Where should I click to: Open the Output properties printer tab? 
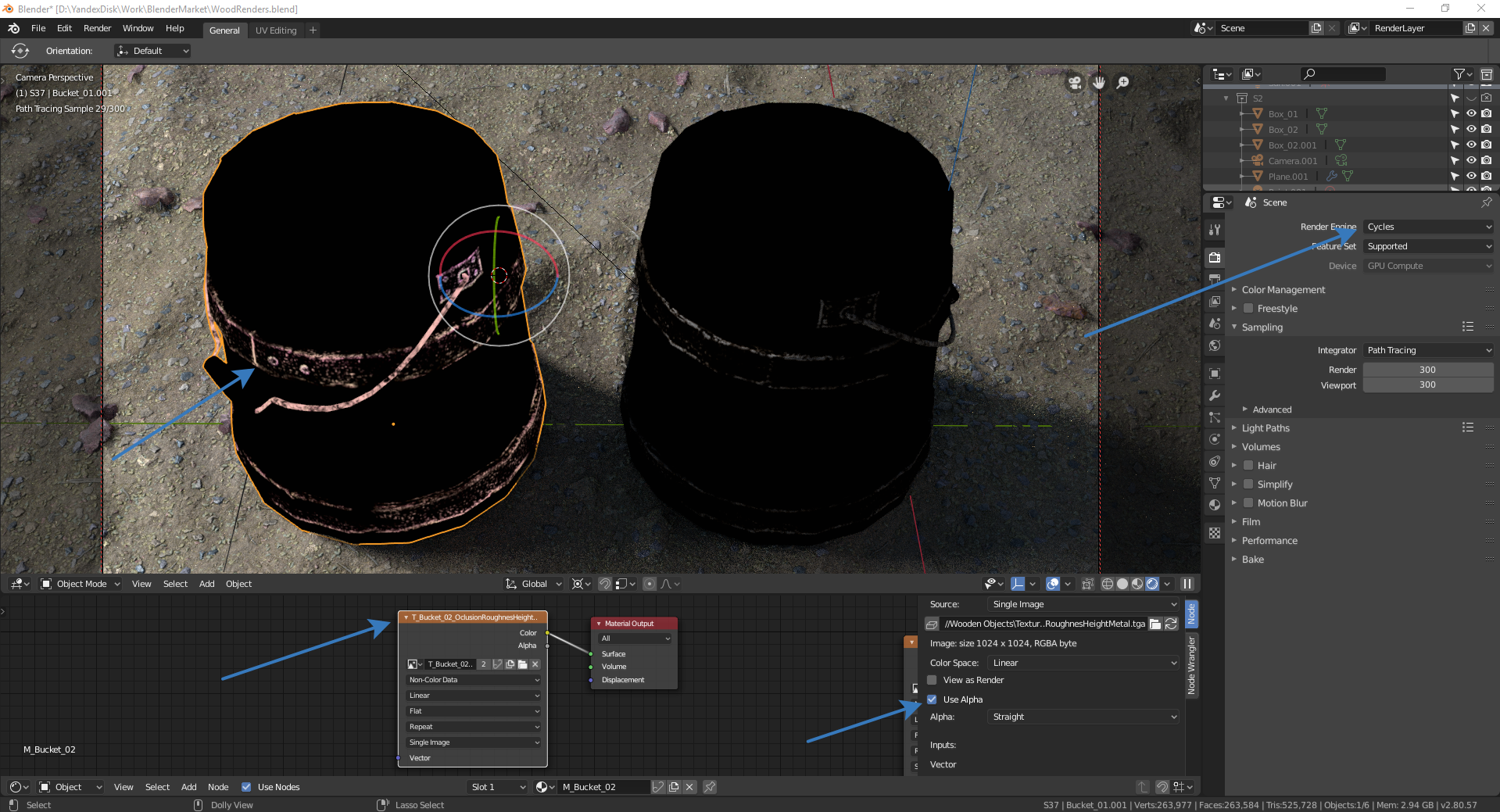[1214, 279]
